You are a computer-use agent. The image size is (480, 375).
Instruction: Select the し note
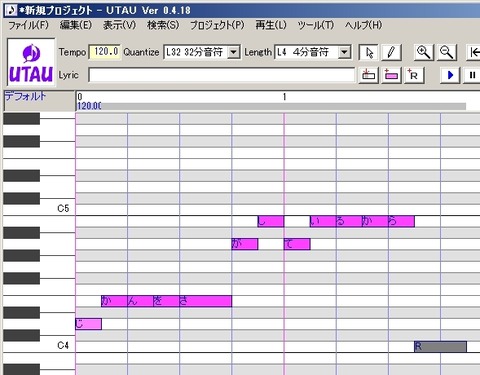(x=271, y=221)
